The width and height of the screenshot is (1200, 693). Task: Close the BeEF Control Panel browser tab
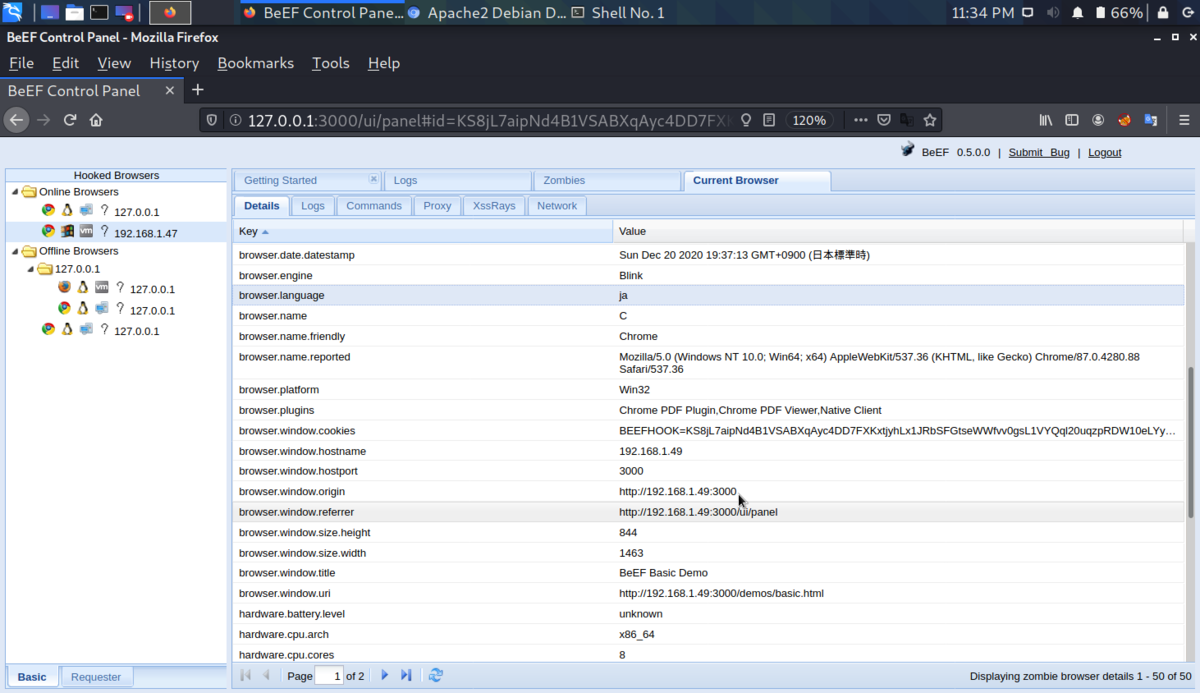pos(169,90)
